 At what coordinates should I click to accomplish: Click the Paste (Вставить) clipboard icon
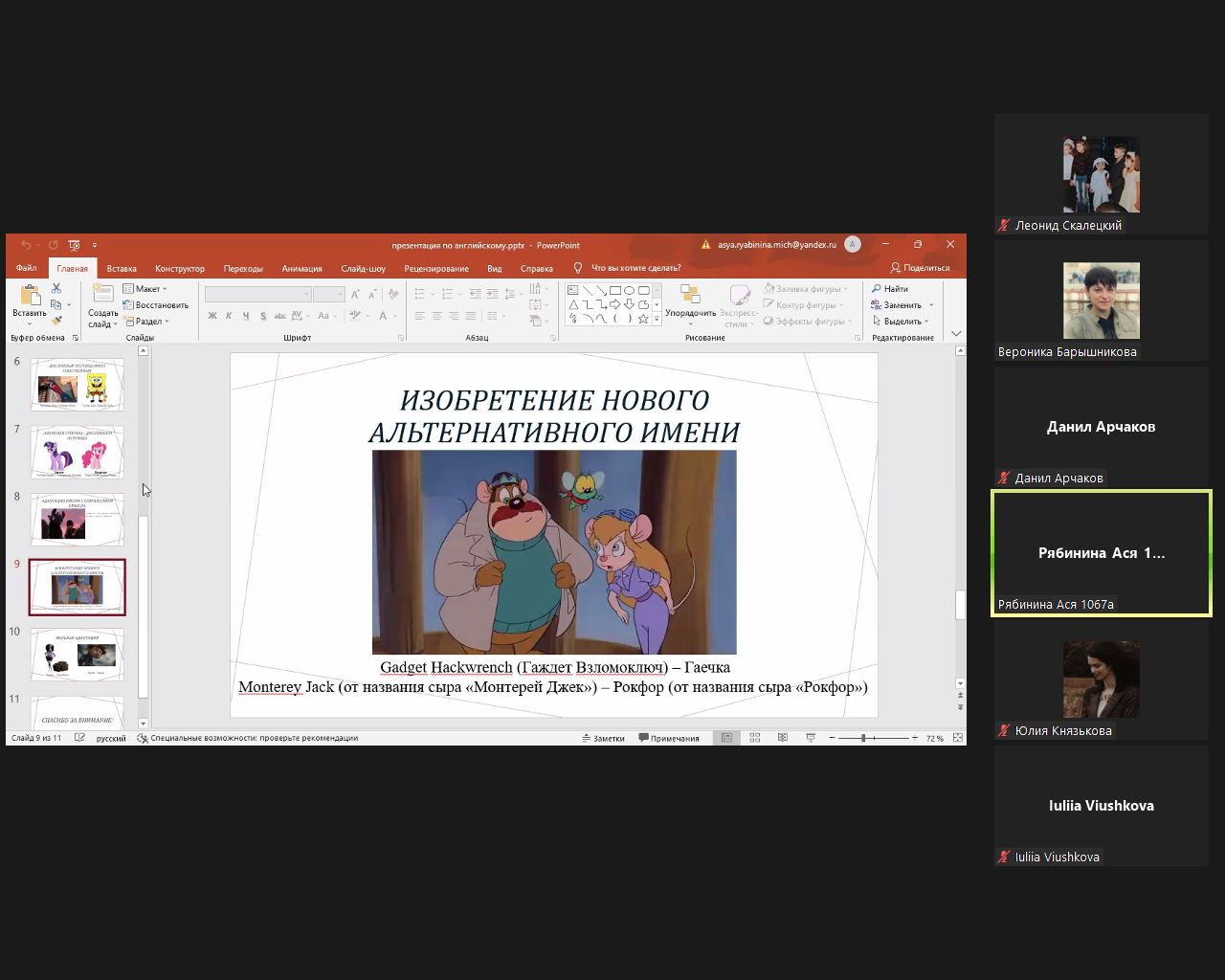click(x=30, y=297)
